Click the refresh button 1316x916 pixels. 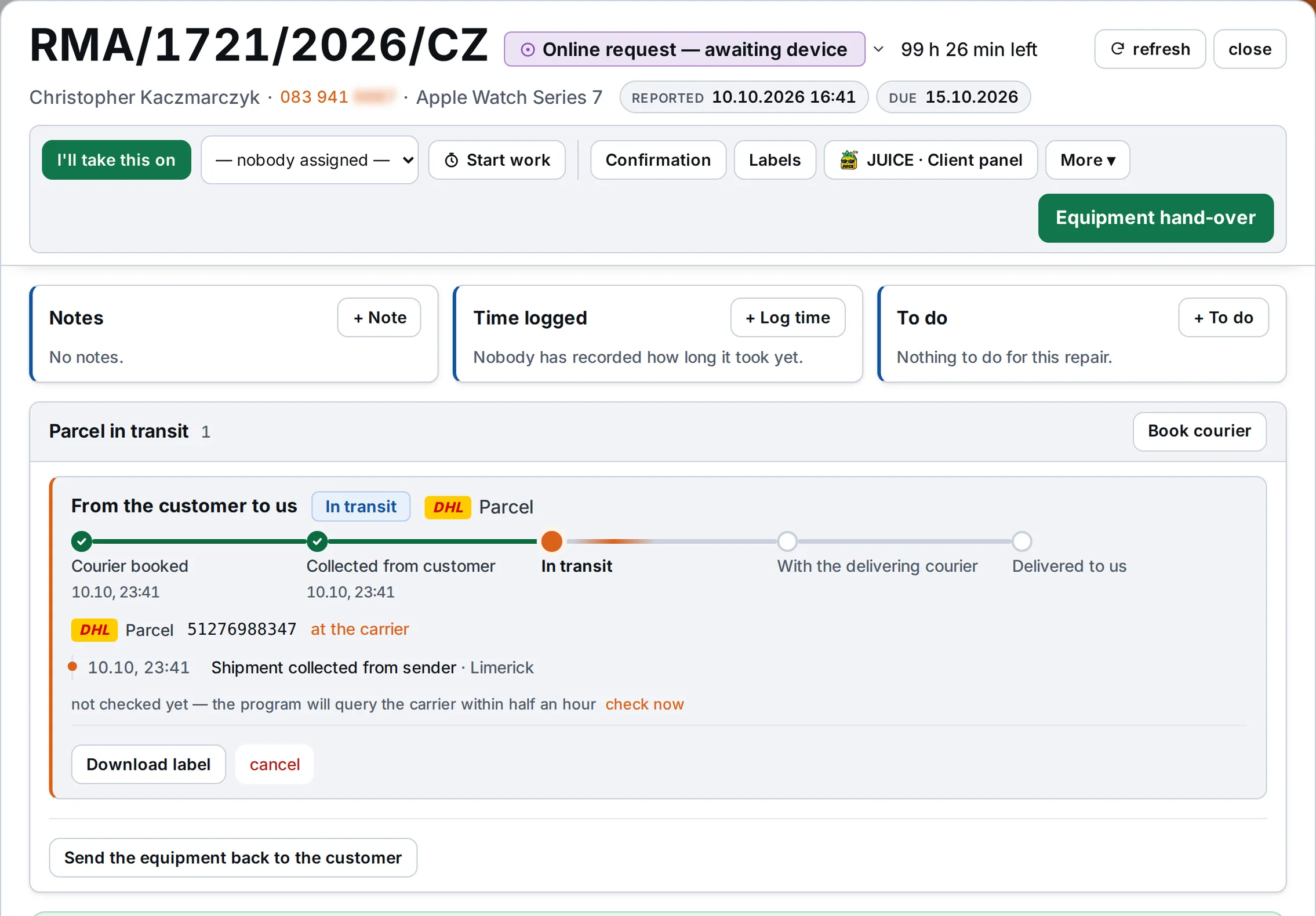(1150, 49)
